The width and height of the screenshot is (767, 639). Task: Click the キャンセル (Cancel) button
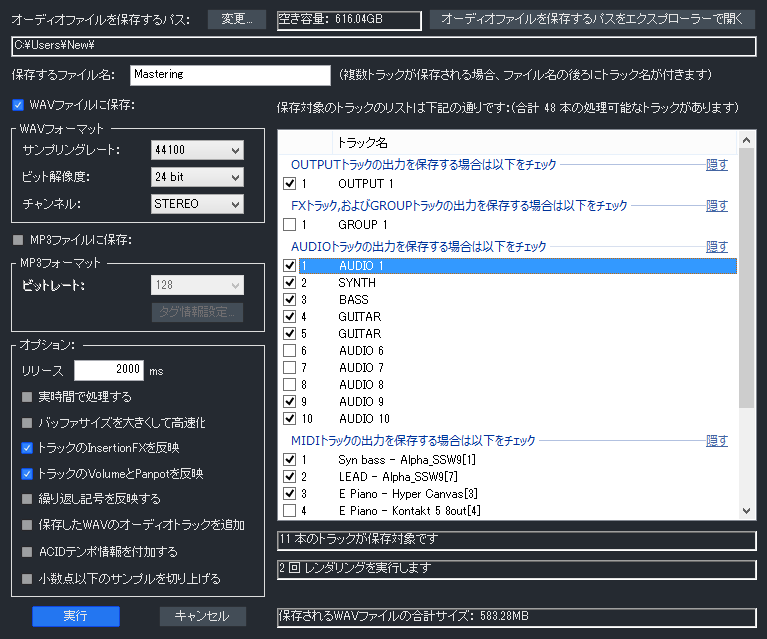(202, 616)
